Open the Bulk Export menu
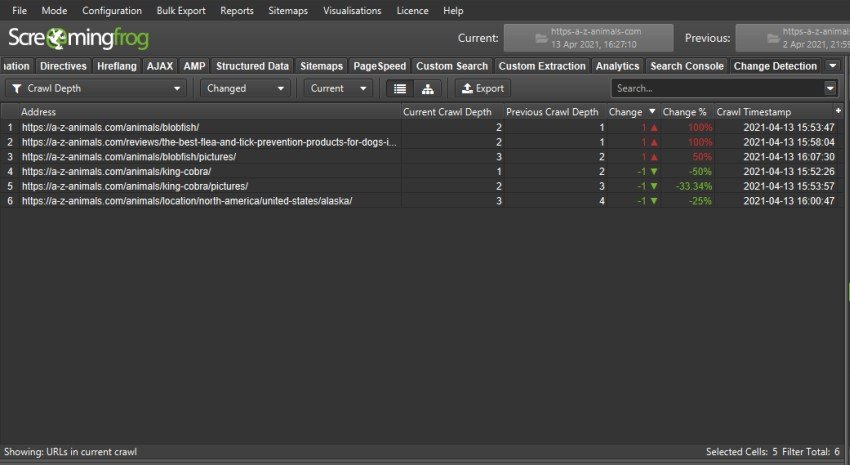Viewport: 850px width, 465px height. 181,10
